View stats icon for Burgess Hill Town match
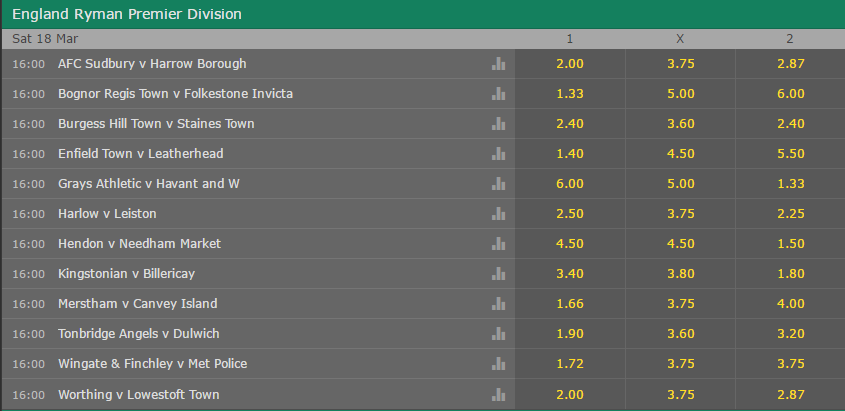The image size is (845, 411). 498,124
